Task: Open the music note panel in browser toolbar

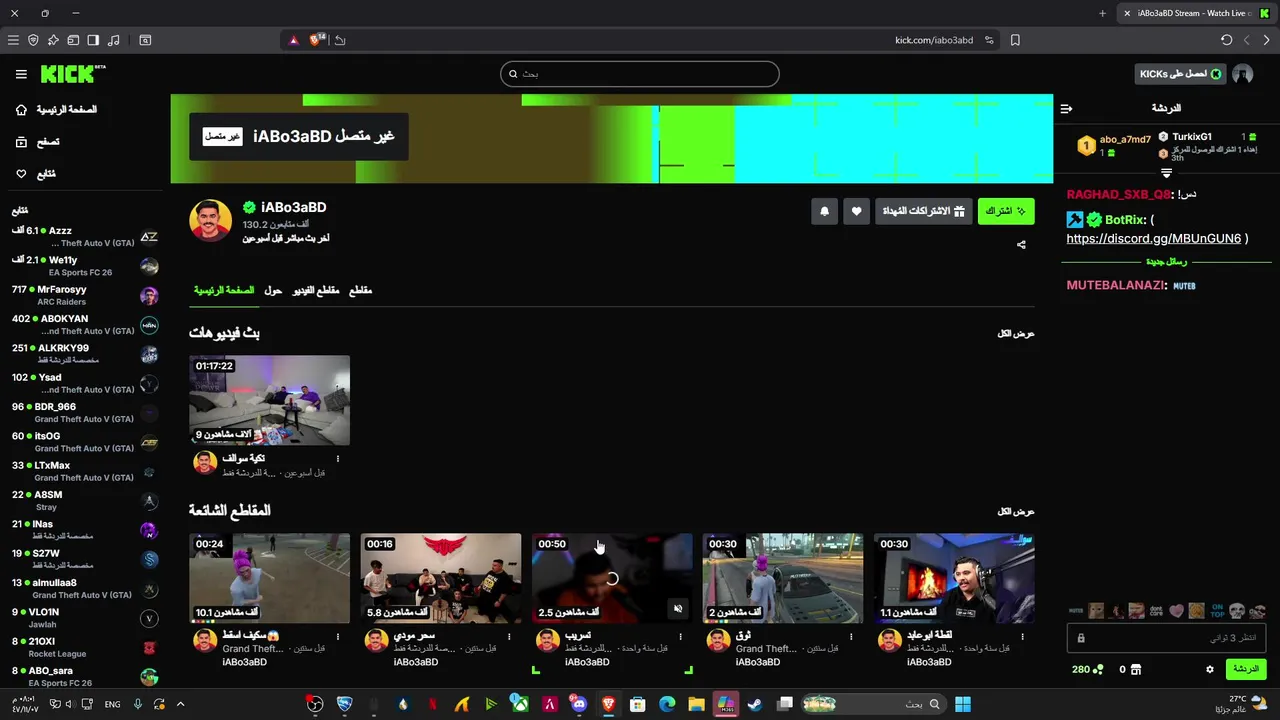Action: point(113,40)
